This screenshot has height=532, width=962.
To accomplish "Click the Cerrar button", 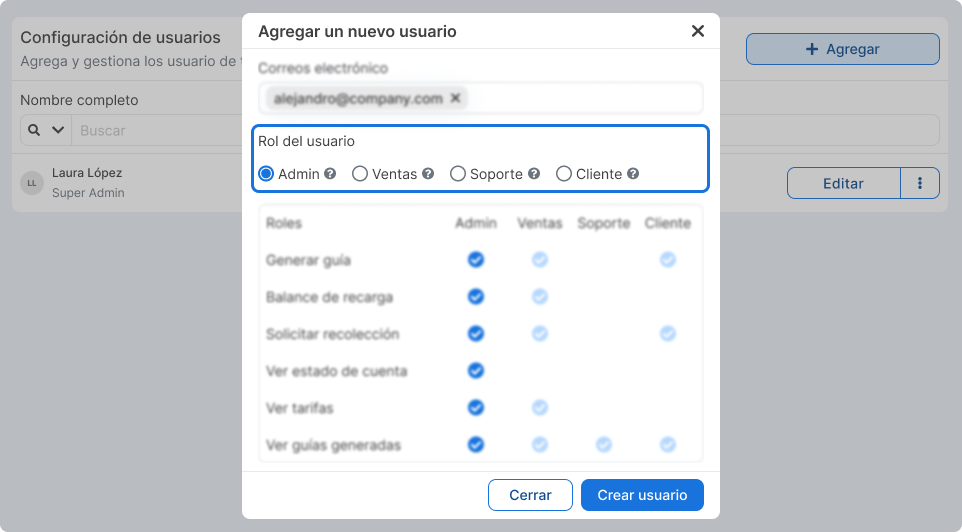I will click(x=530, y=495).
